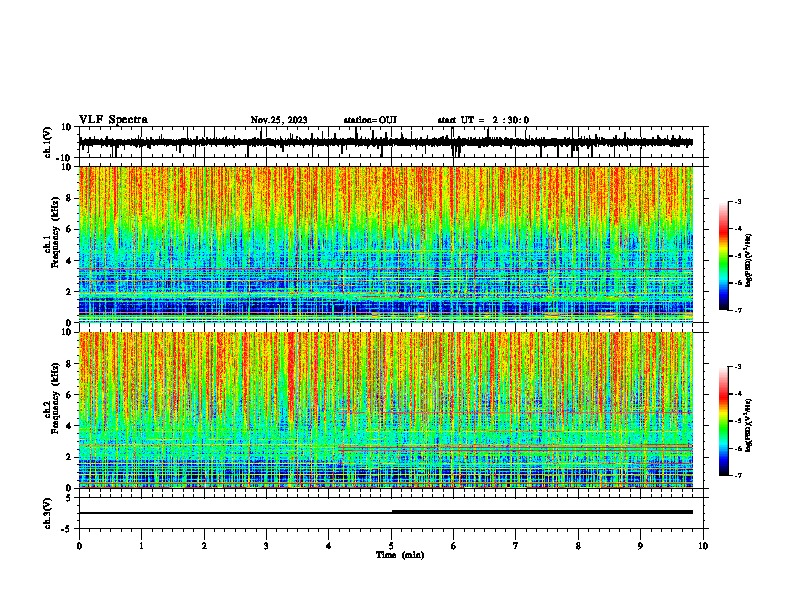792x612 pixels.
Task: Click the ch.3 voltage trace line
Action: pyautogui.click(x=385, y=512)
